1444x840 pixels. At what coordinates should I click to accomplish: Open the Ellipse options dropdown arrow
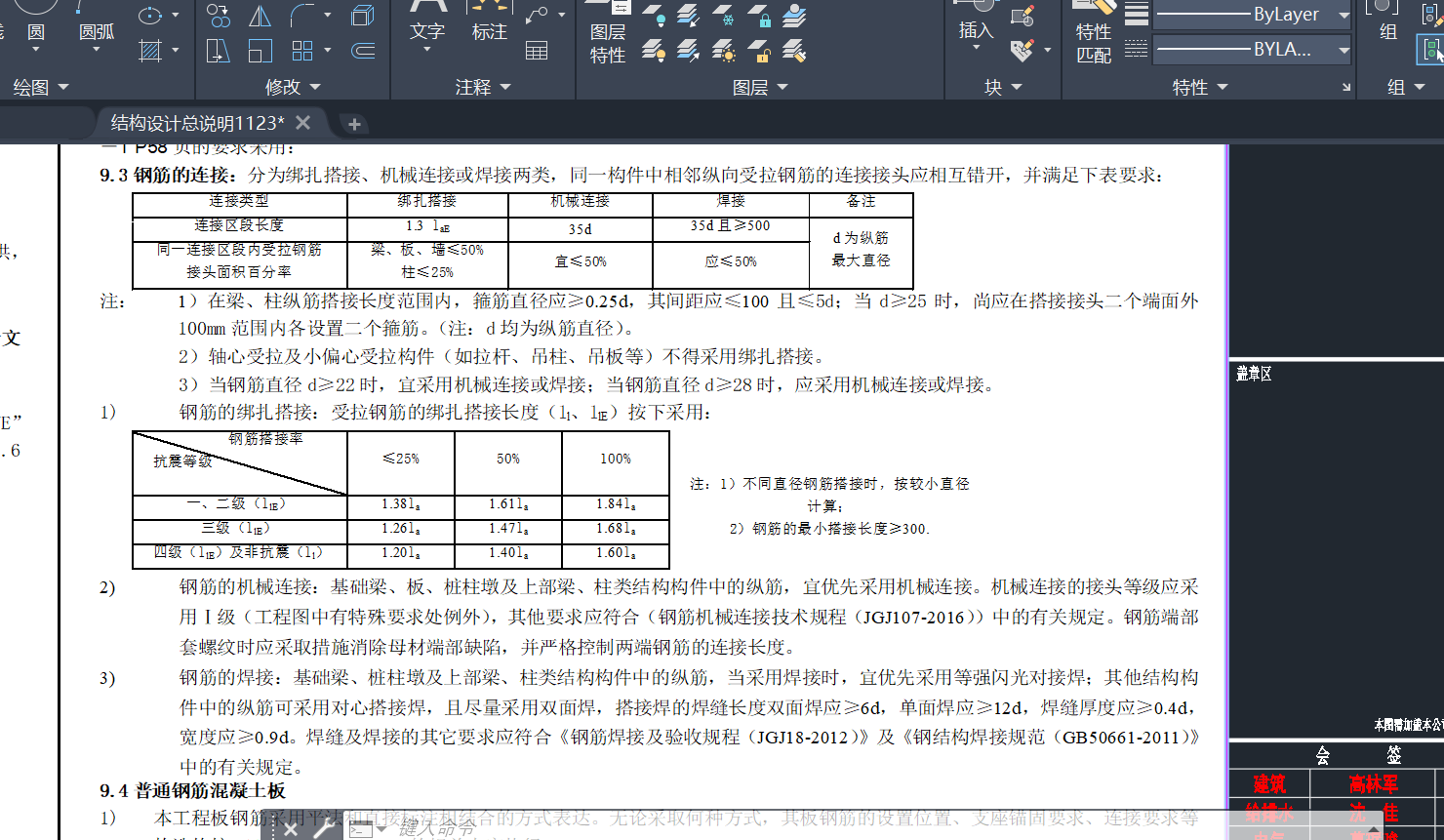coord(176,16)
